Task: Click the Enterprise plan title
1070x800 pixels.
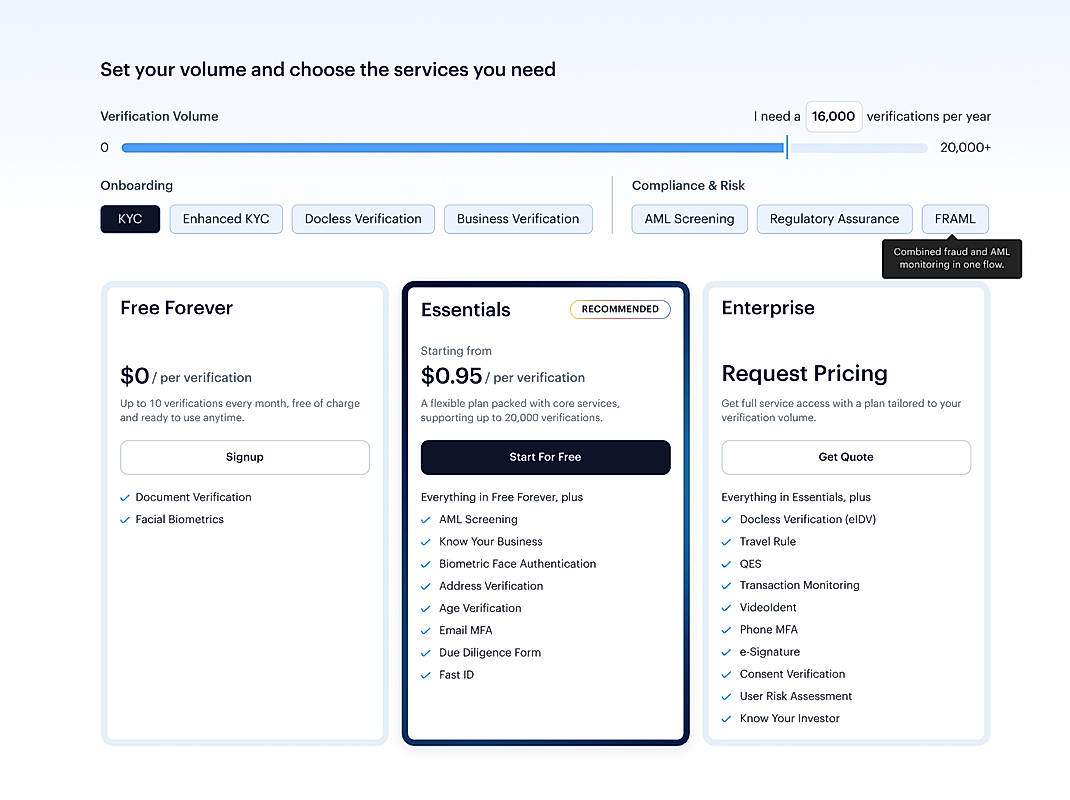Action: pos(768,308)
